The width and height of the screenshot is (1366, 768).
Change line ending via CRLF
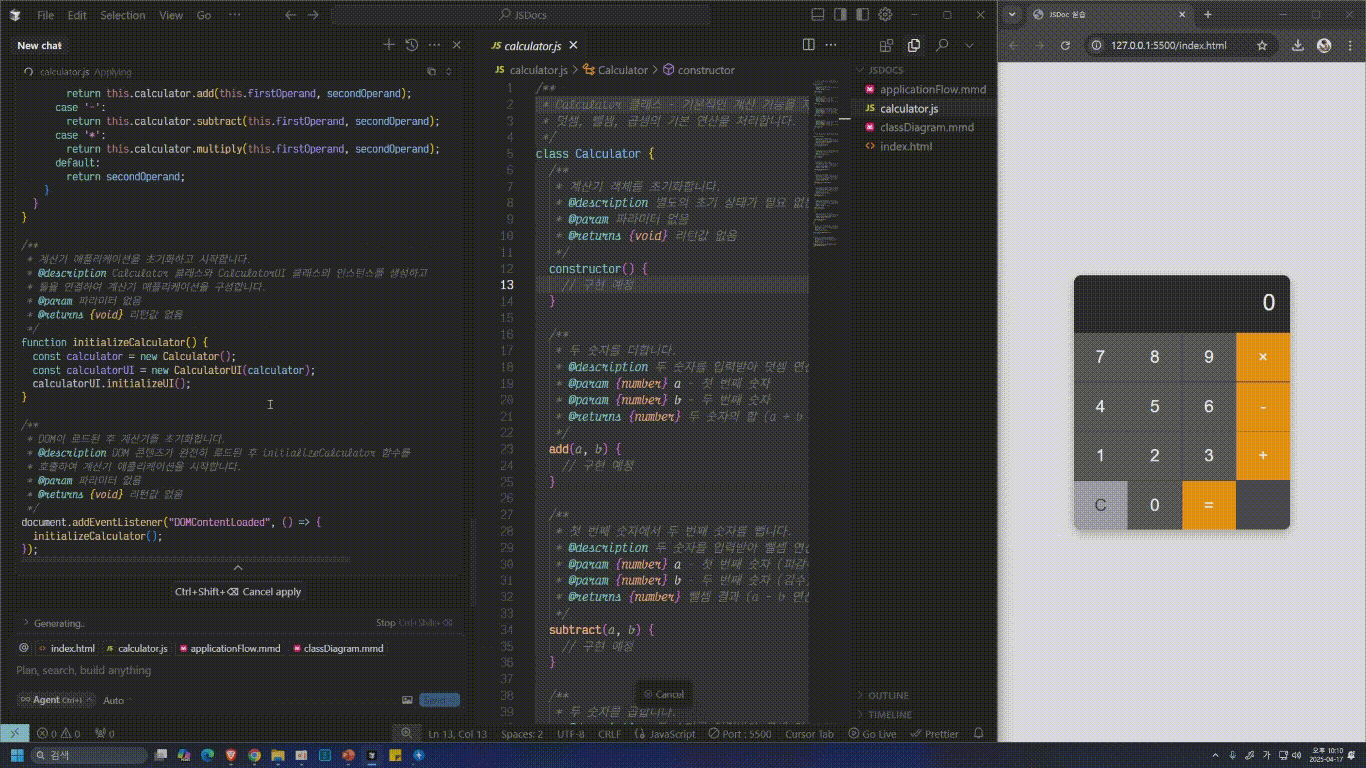(609, 733)
